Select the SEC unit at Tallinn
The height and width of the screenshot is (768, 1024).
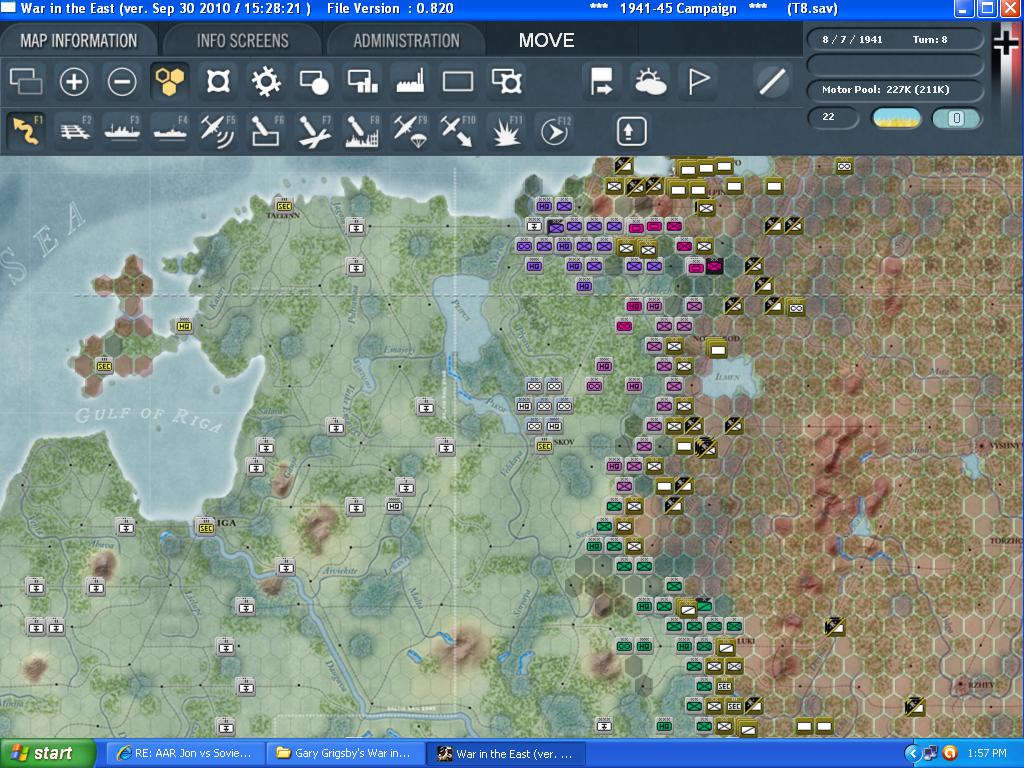pos(283,205)
